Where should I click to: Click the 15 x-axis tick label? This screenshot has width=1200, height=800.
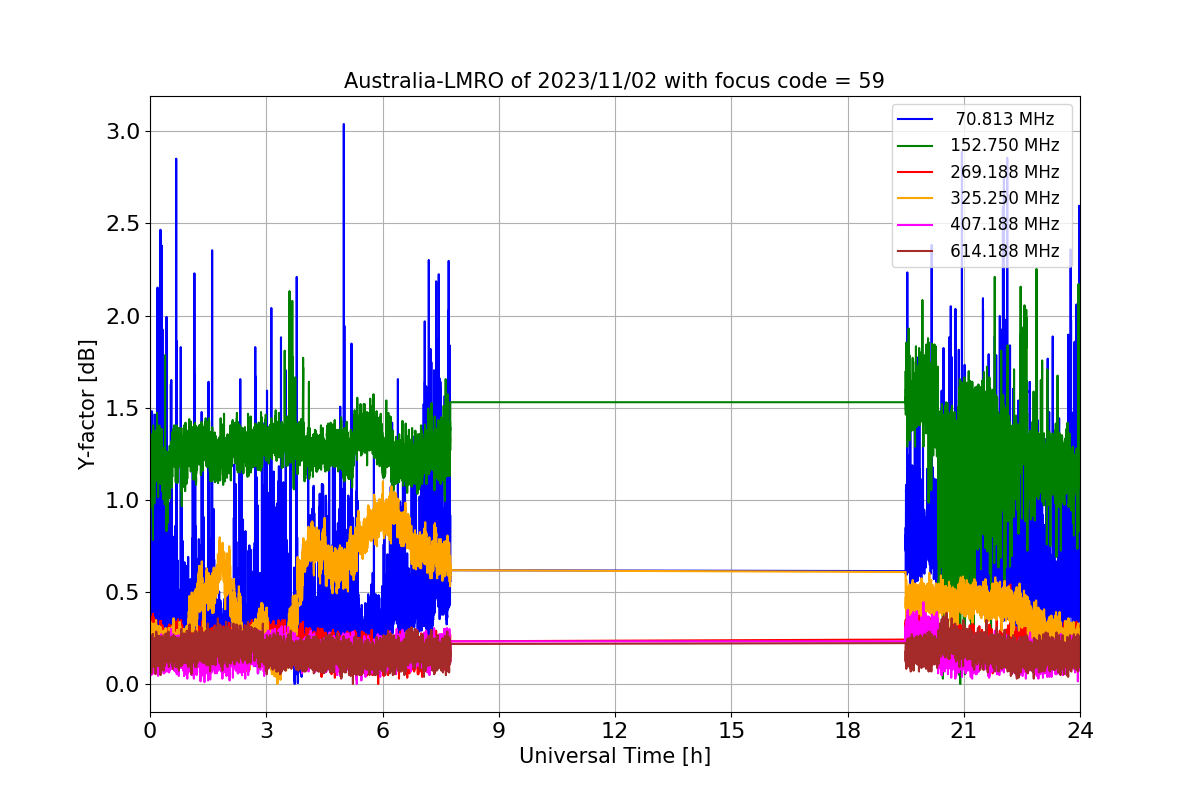tap(731, 731)
